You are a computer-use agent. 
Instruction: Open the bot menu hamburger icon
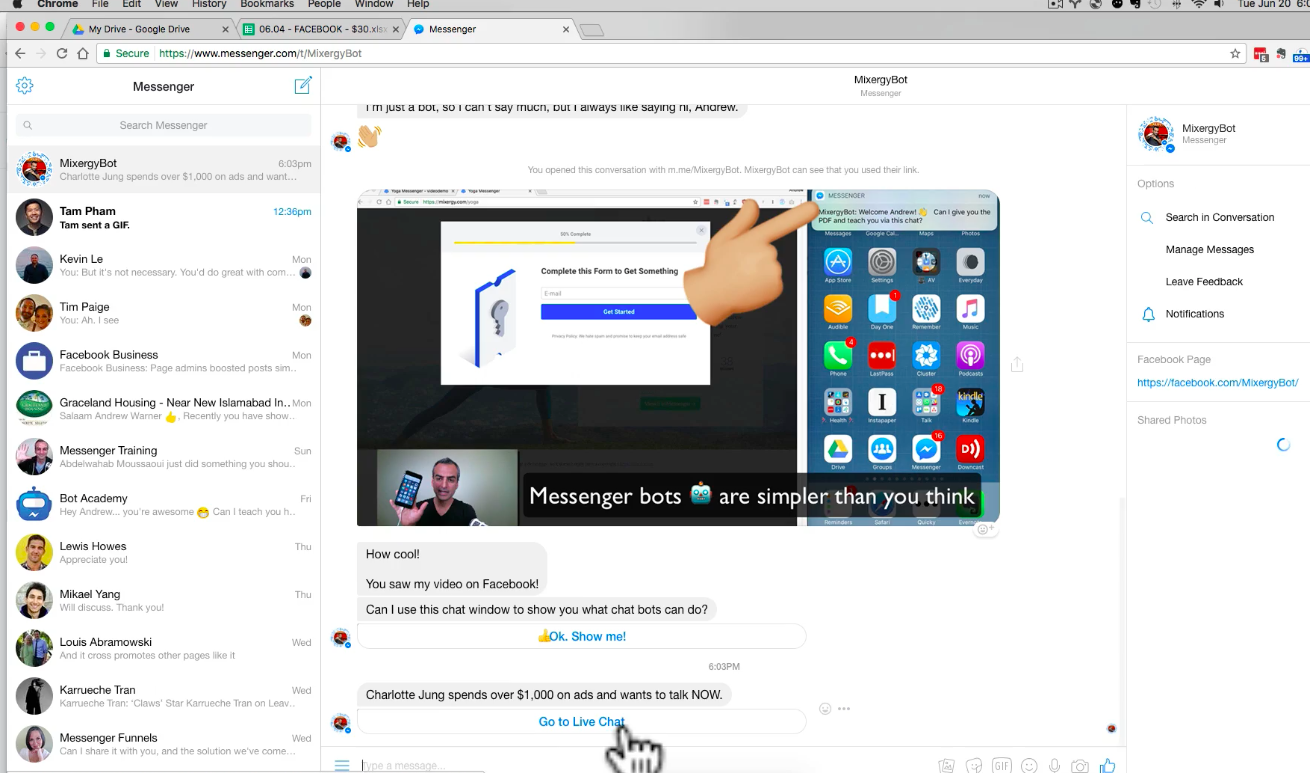[342, 766]
